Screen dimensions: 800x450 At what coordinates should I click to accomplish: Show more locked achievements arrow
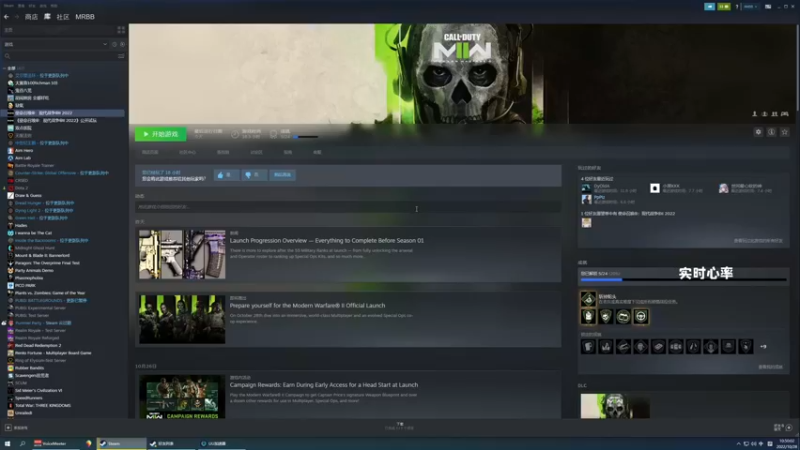[x=763, y=347]
